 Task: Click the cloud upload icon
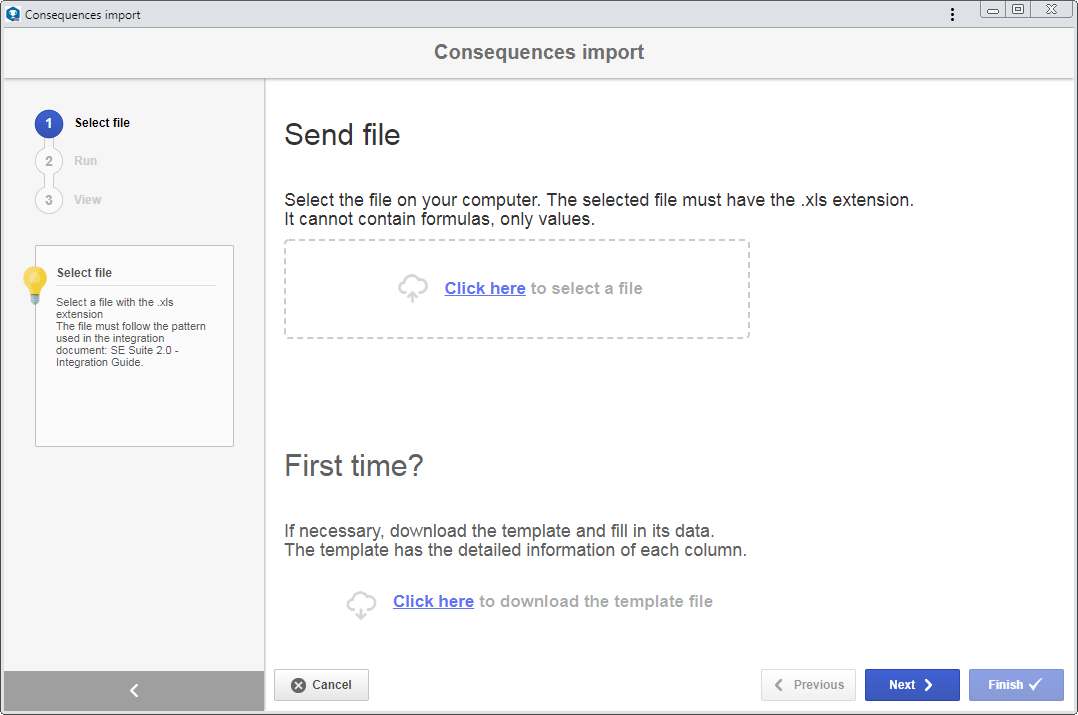(412, 288)
